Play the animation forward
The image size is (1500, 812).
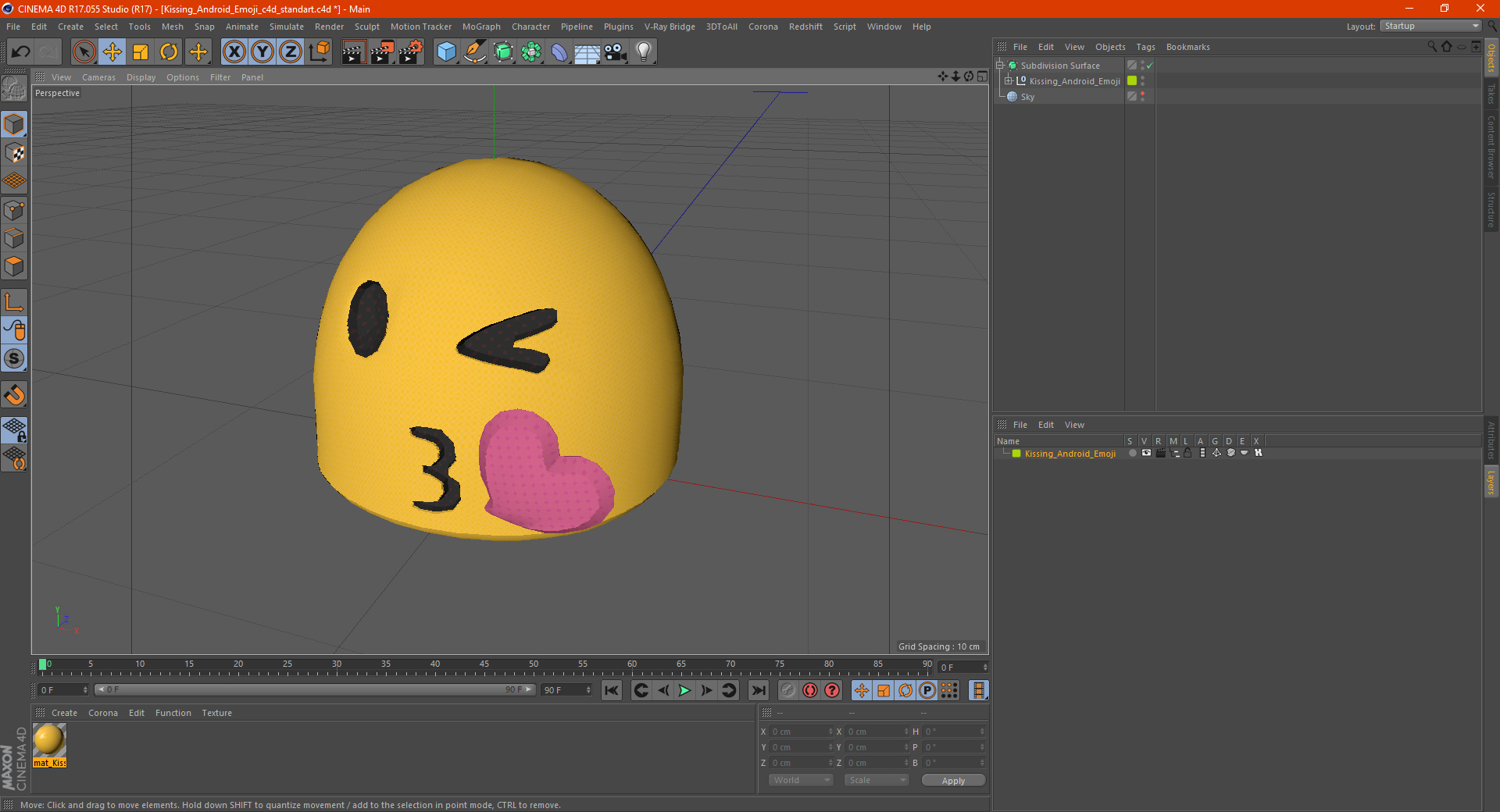684,690
